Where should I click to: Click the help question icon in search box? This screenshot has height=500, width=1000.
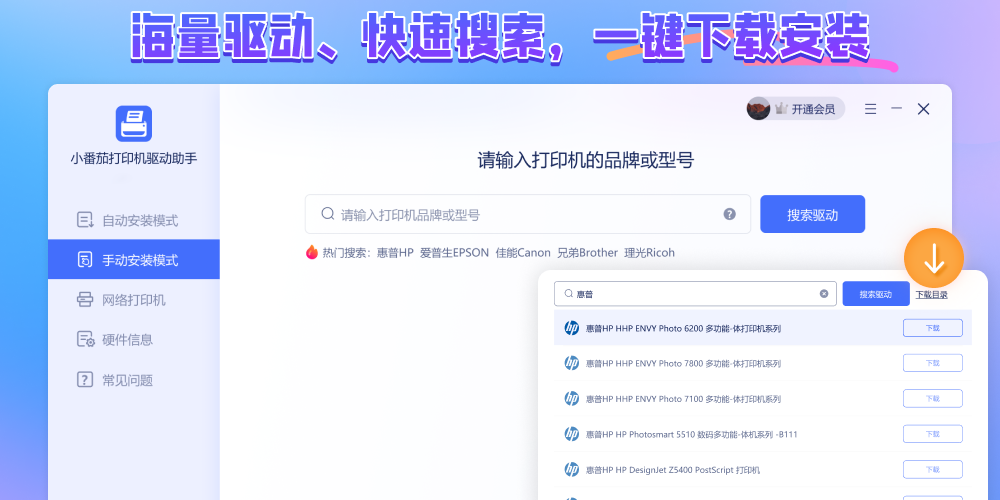730,214
